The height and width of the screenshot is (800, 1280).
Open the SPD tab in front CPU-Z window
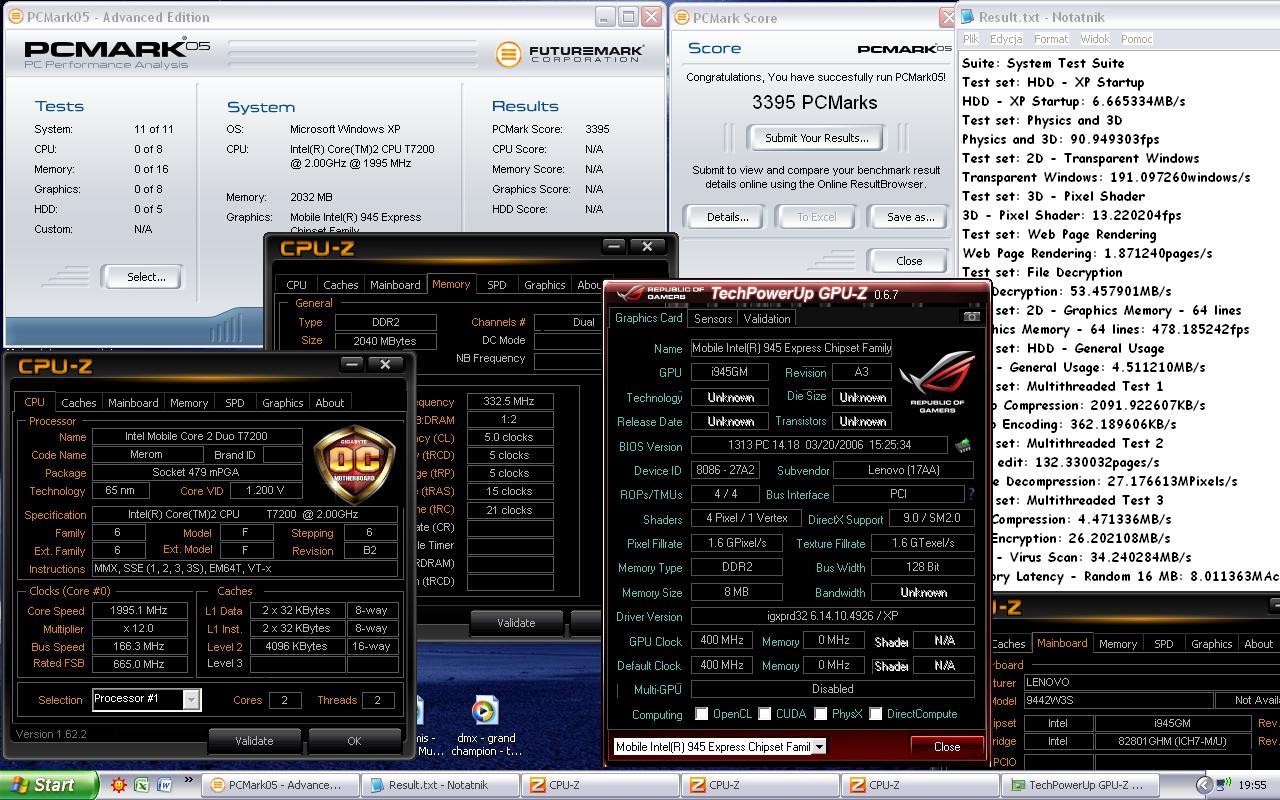click(235, 402)
